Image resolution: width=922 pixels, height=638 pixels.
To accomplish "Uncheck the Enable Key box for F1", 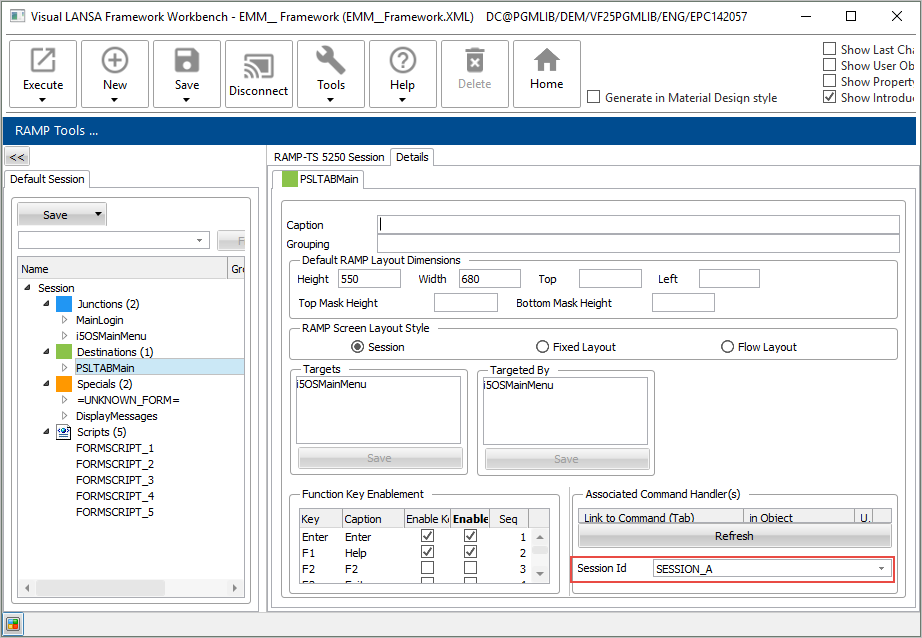I will point(428,553).
